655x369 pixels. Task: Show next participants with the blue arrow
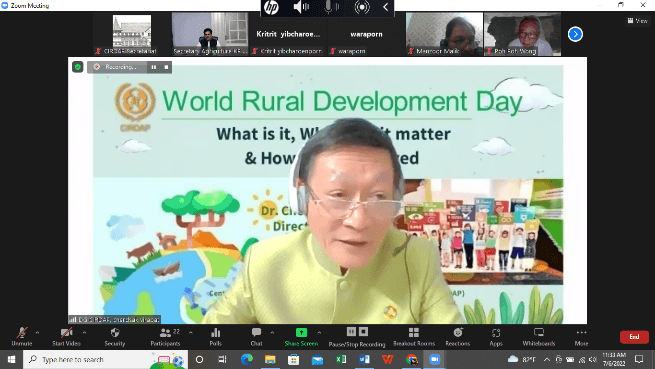(575, 34)
